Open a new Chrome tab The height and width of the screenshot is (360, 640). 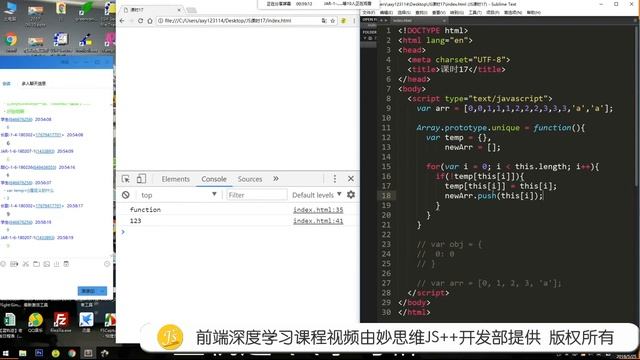(191, 10)
